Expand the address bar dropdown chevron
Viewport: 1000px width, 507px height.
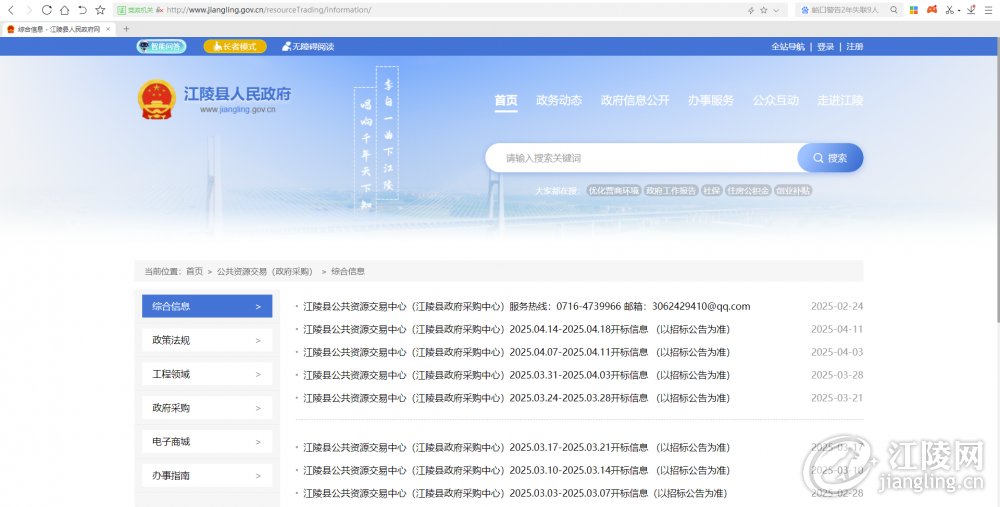(x=776, y=10)
